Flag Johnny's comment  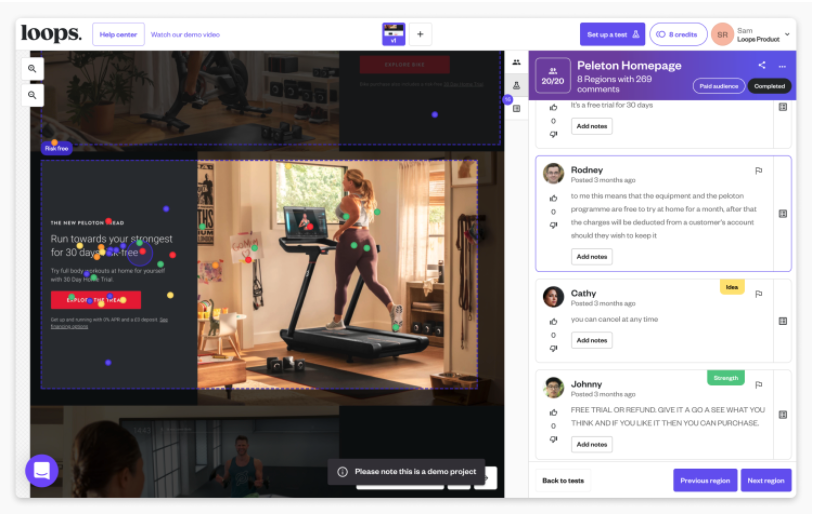tap(759, 385)
